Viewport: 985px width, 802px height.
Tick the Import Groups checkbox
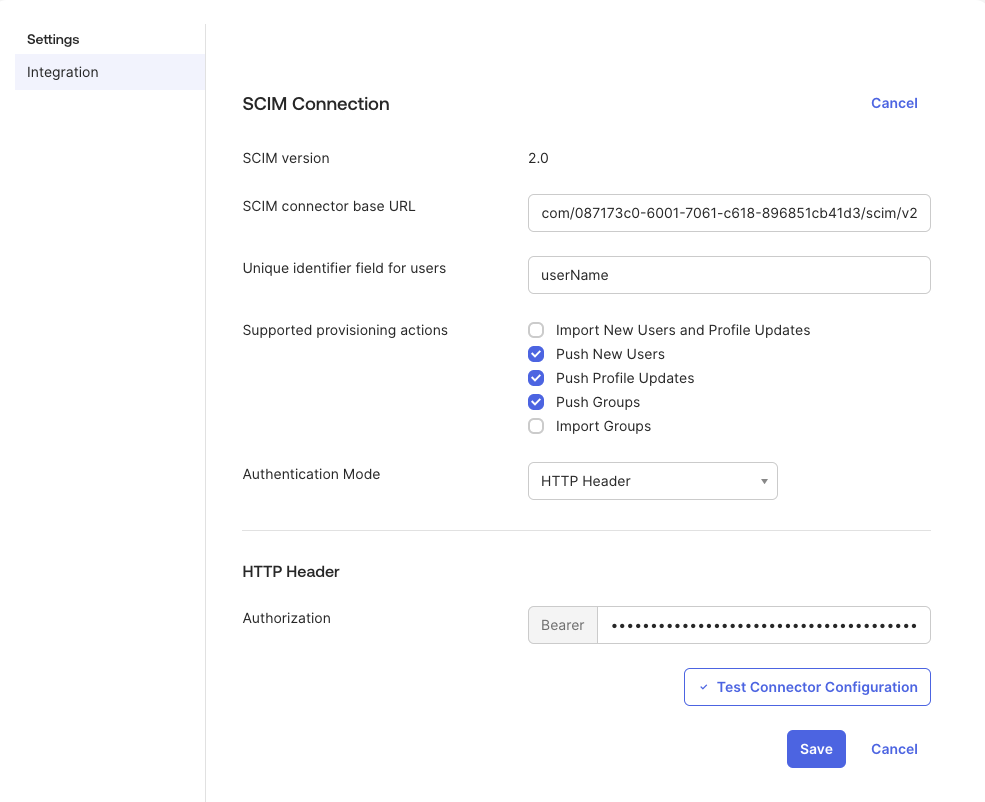pos(536,426)
